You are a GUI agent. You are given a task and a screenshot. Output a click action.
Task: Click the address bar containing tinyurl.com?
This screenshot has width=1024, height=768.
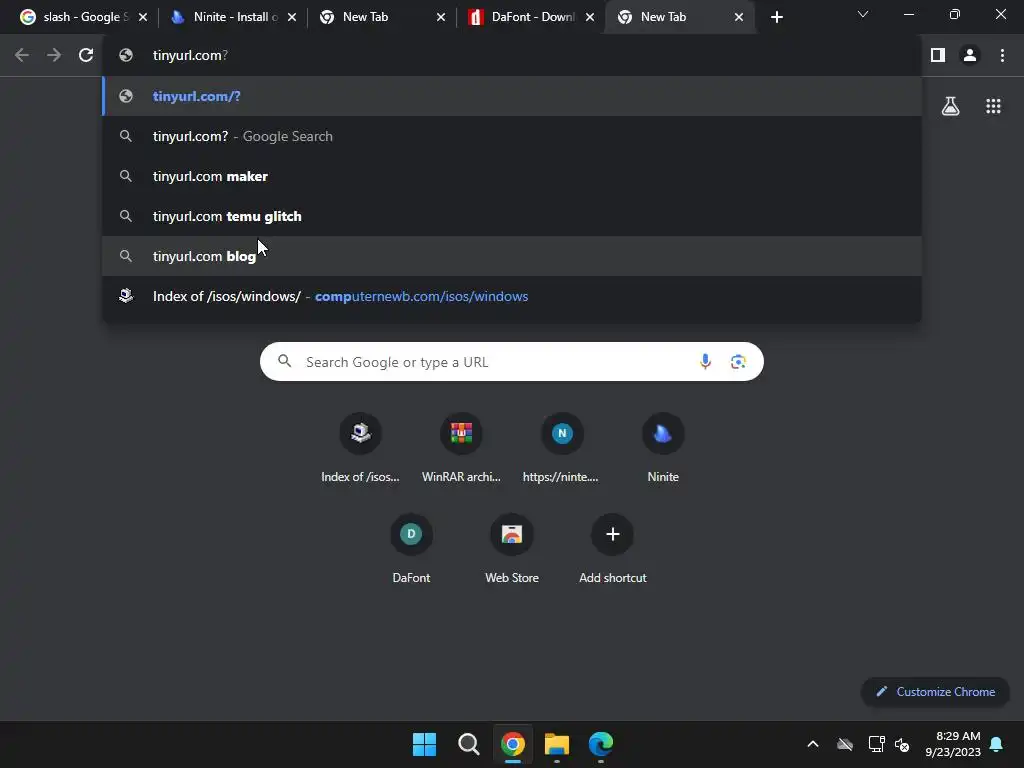pyautogui.click(x=512, y=56)
